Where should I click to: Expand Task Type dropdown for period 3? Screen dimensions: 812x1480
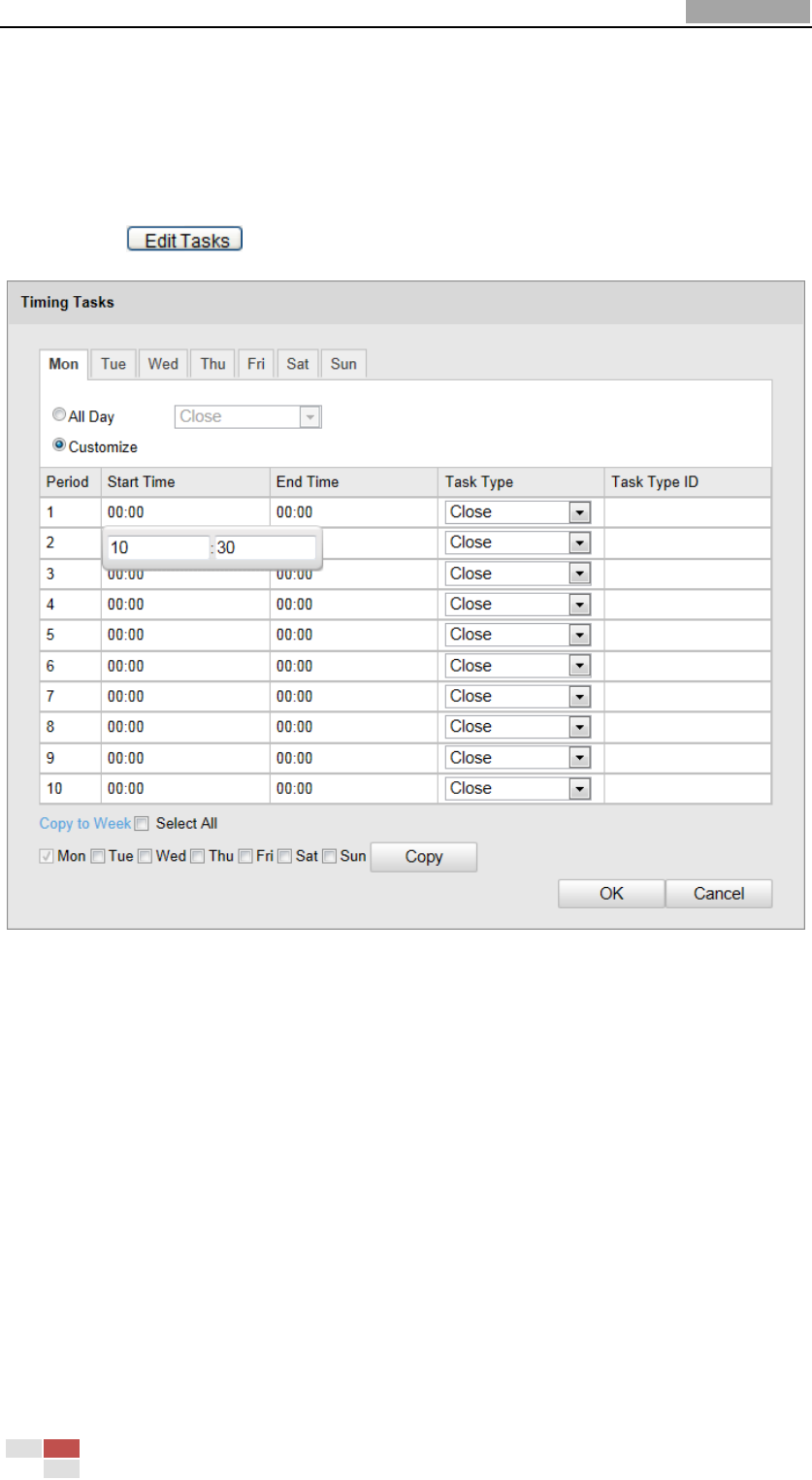pos(518,574)
